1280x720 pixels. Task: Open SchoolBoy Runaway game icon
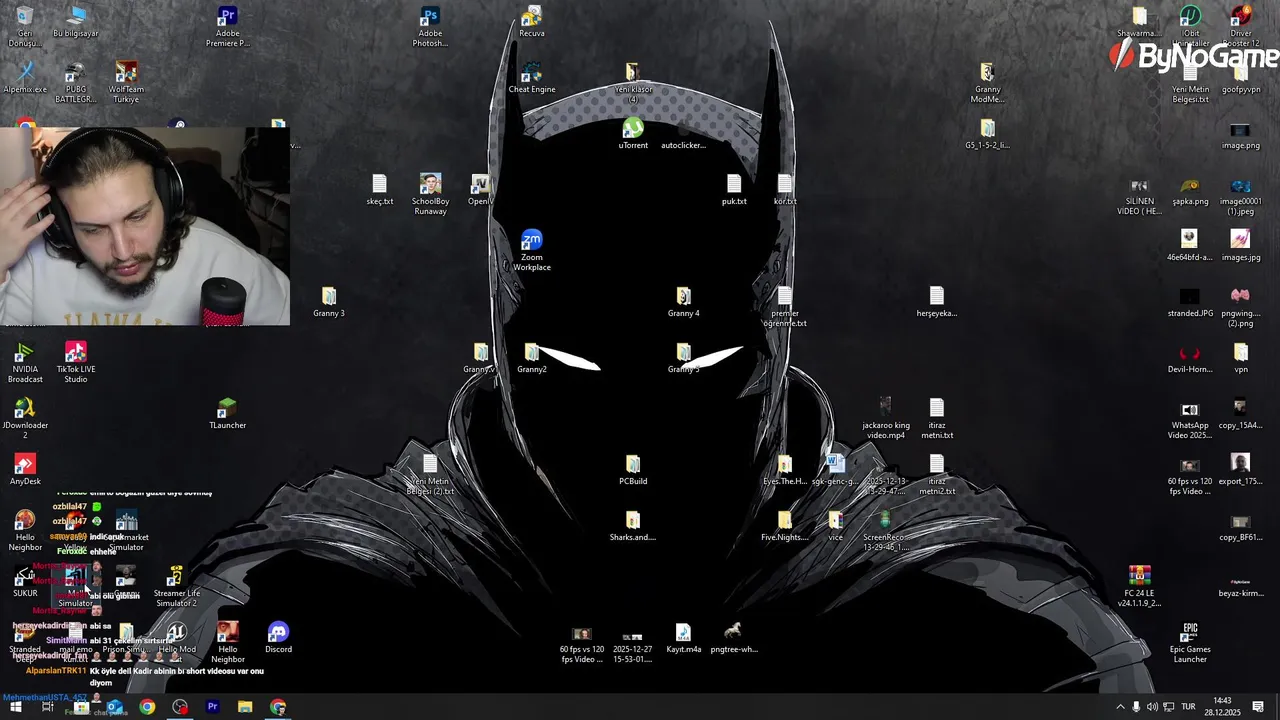click(x=430, y=195)
